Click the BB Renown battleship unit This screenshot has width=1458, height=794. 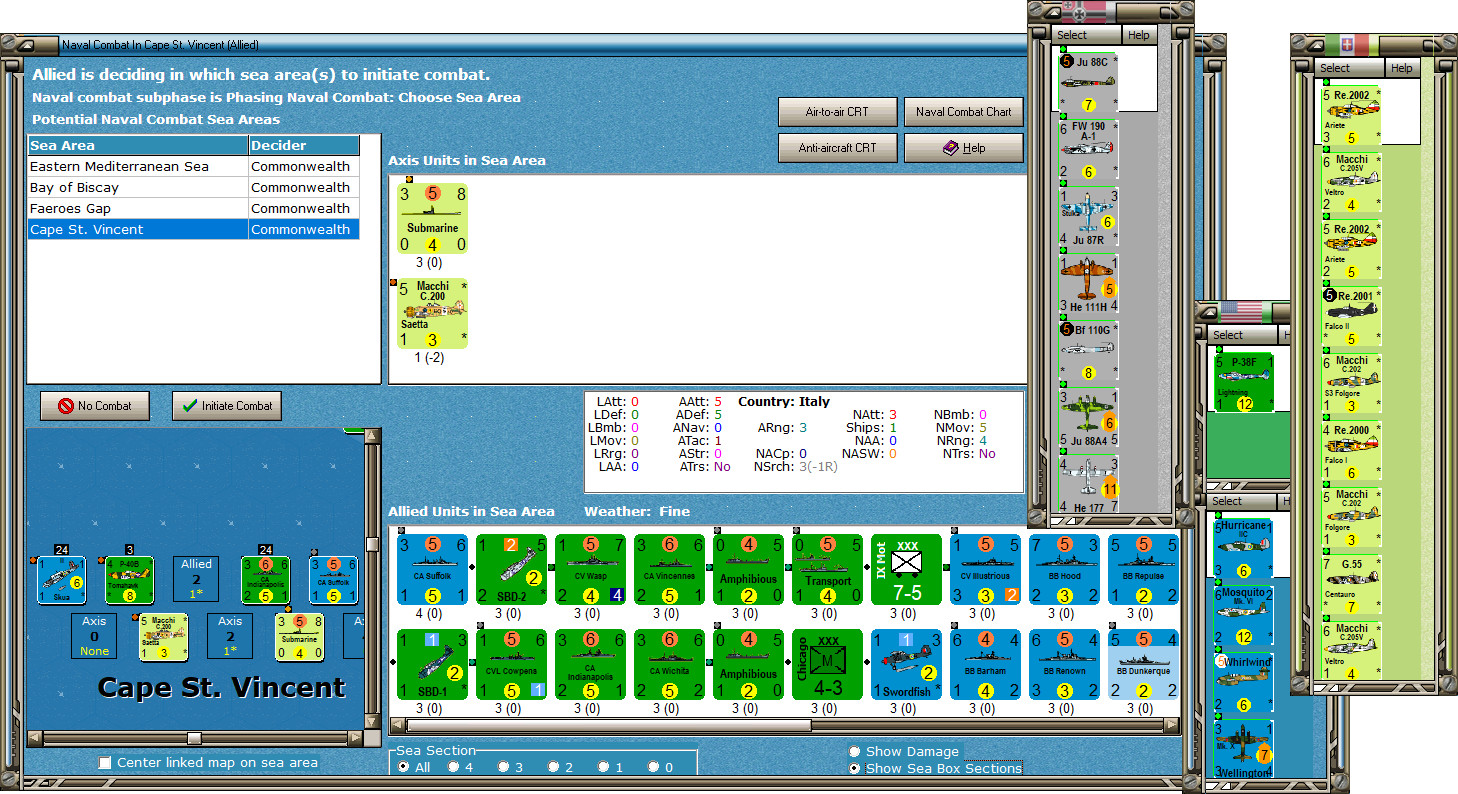click(1064, 664)
